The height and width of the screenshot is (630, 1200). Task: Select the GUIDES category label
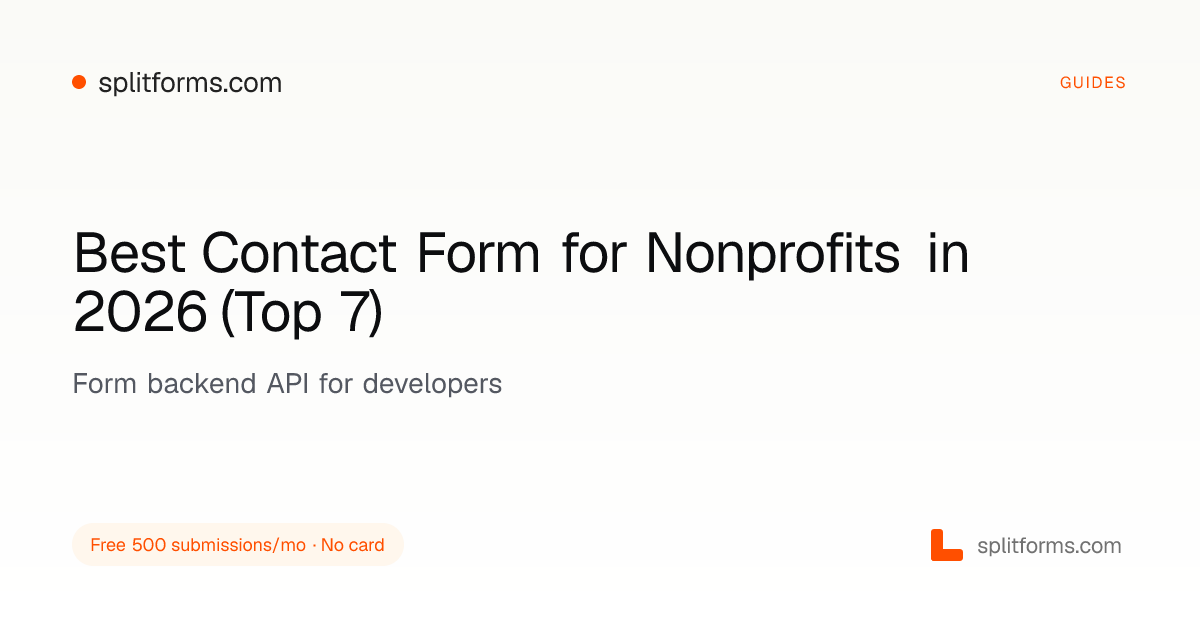[1093, 83]
